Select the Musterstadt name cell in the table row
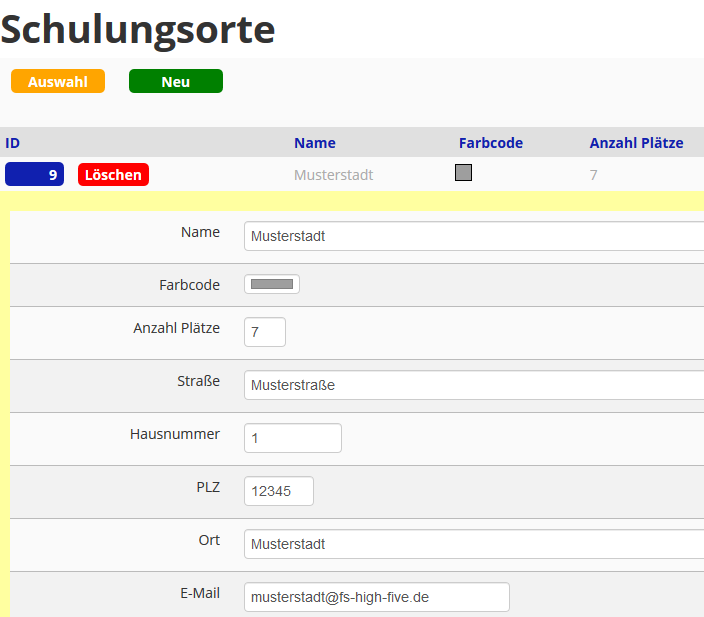 pyautogui.click(x=333, y=175)
